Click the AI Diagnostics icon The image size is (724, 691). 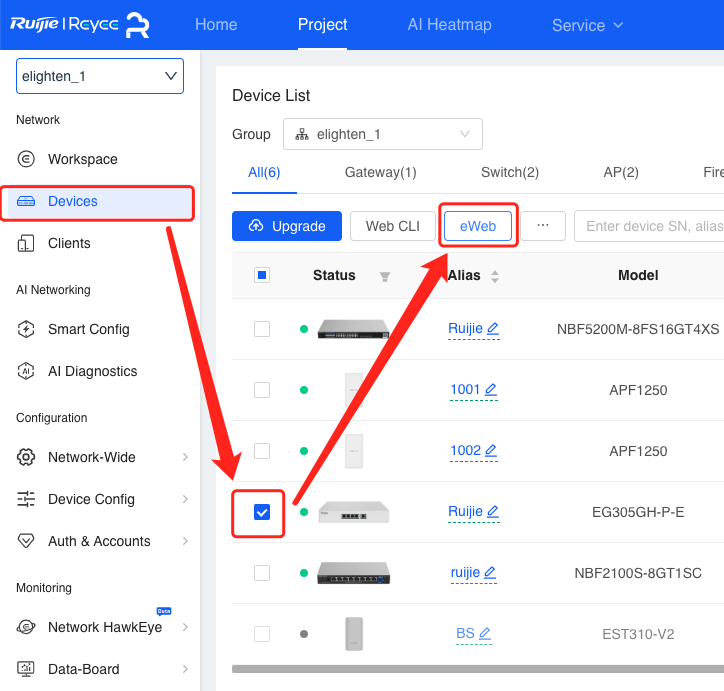tap(26, 371)
